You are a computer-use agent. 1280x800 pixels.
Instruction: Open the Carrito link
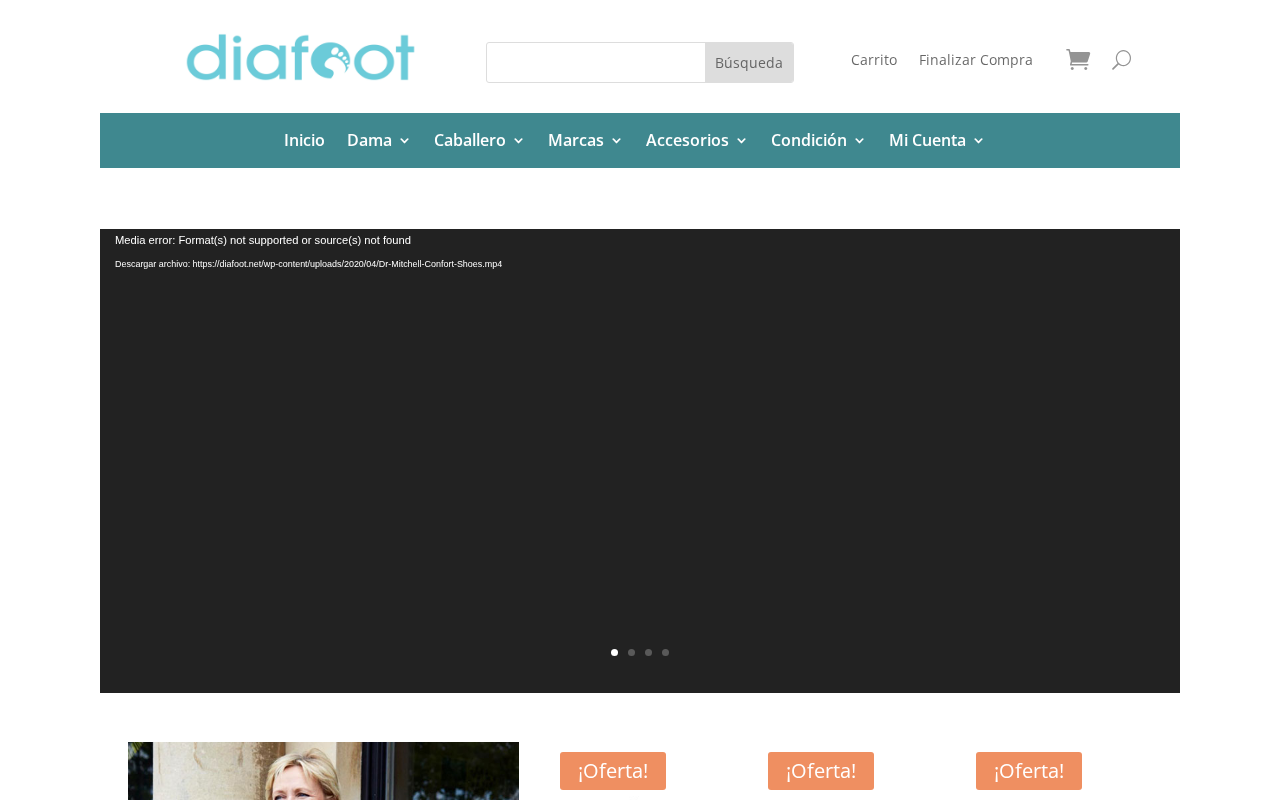[874, 60]
